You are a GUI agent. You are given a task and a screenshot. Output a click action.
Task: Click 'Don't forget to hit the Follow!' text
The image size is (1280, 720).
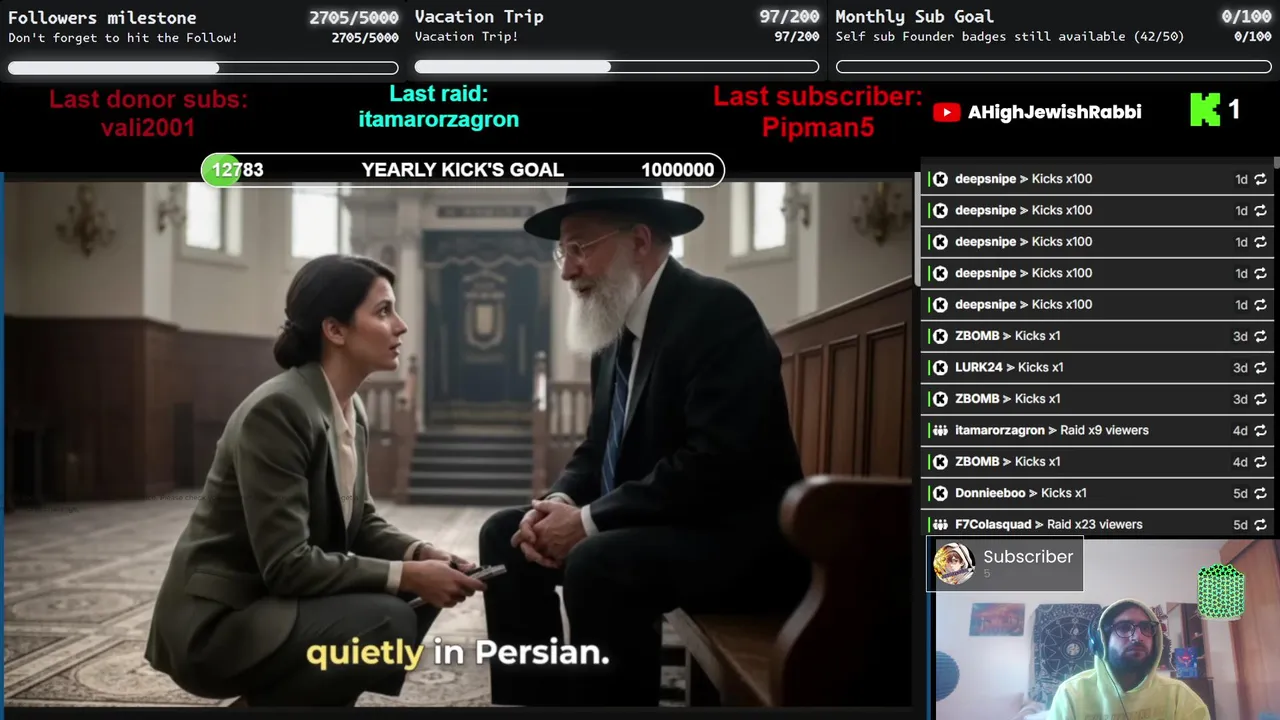pos(123,38)
